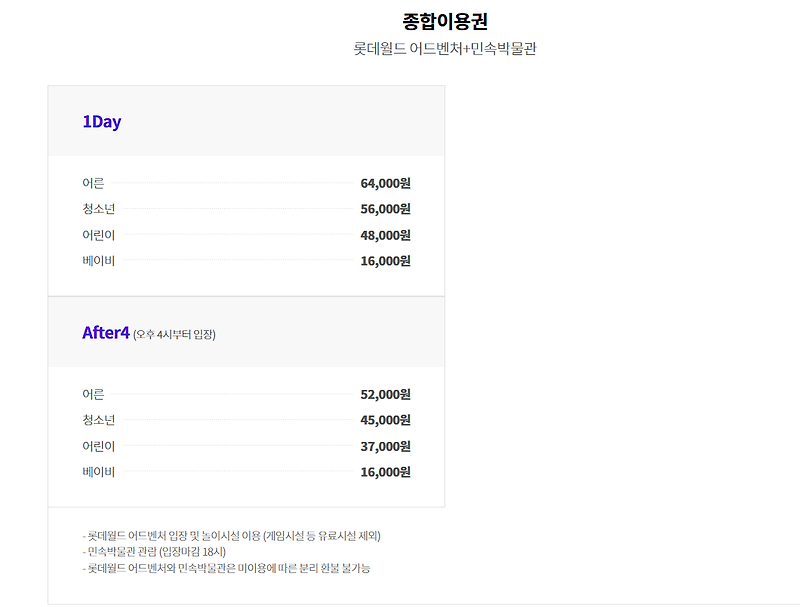The image size is (800, 607).
Task: Select the 1Day 어린이 label
Action: click(x=98, y=235)
